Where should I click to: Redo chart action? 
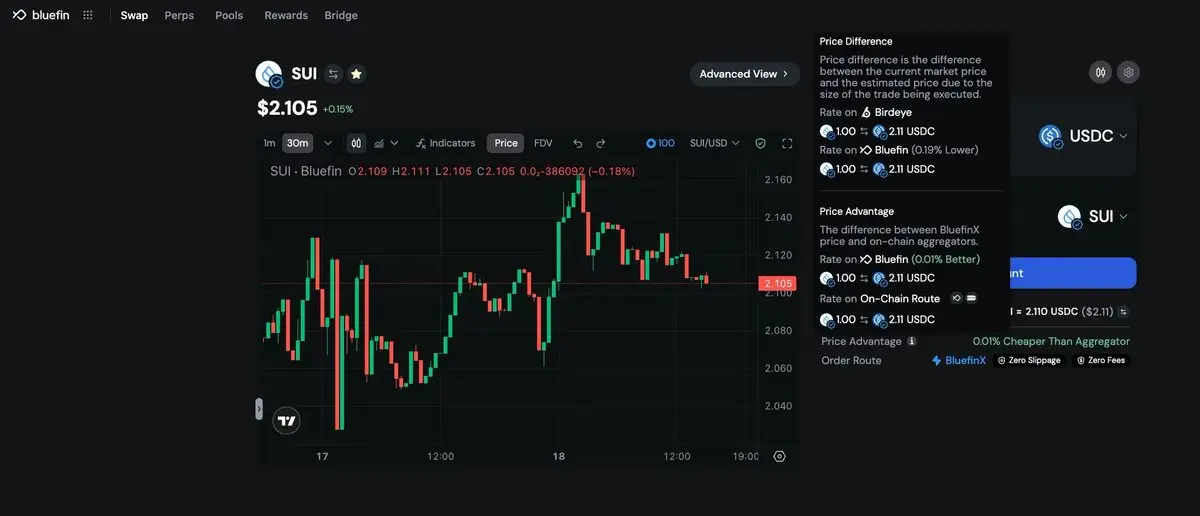point(600,143)
